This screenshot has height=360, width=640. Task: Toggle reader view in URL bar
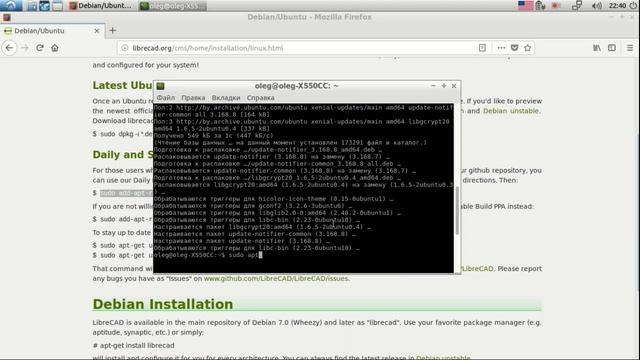[x=482, y=48]
